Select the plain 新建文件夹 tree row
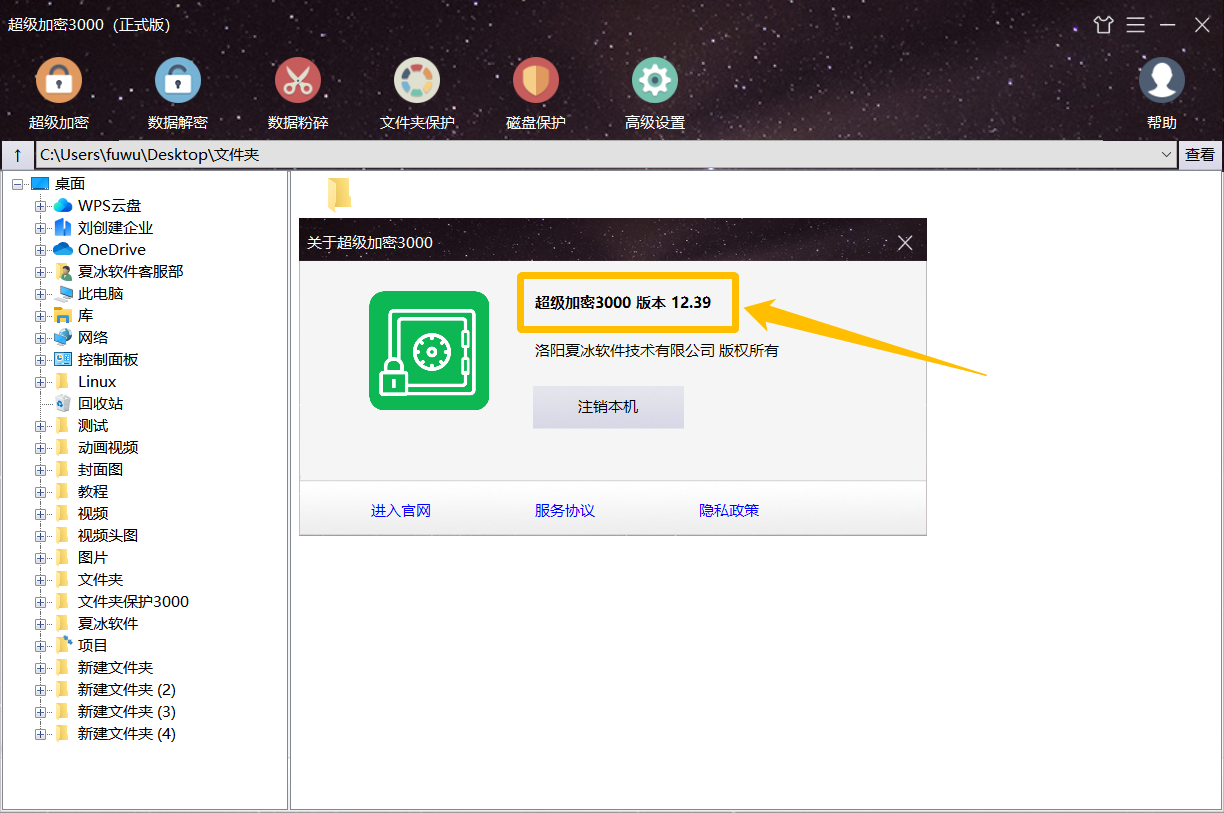The width and height of the screenshot is (1224, 813). pos(116,667)
